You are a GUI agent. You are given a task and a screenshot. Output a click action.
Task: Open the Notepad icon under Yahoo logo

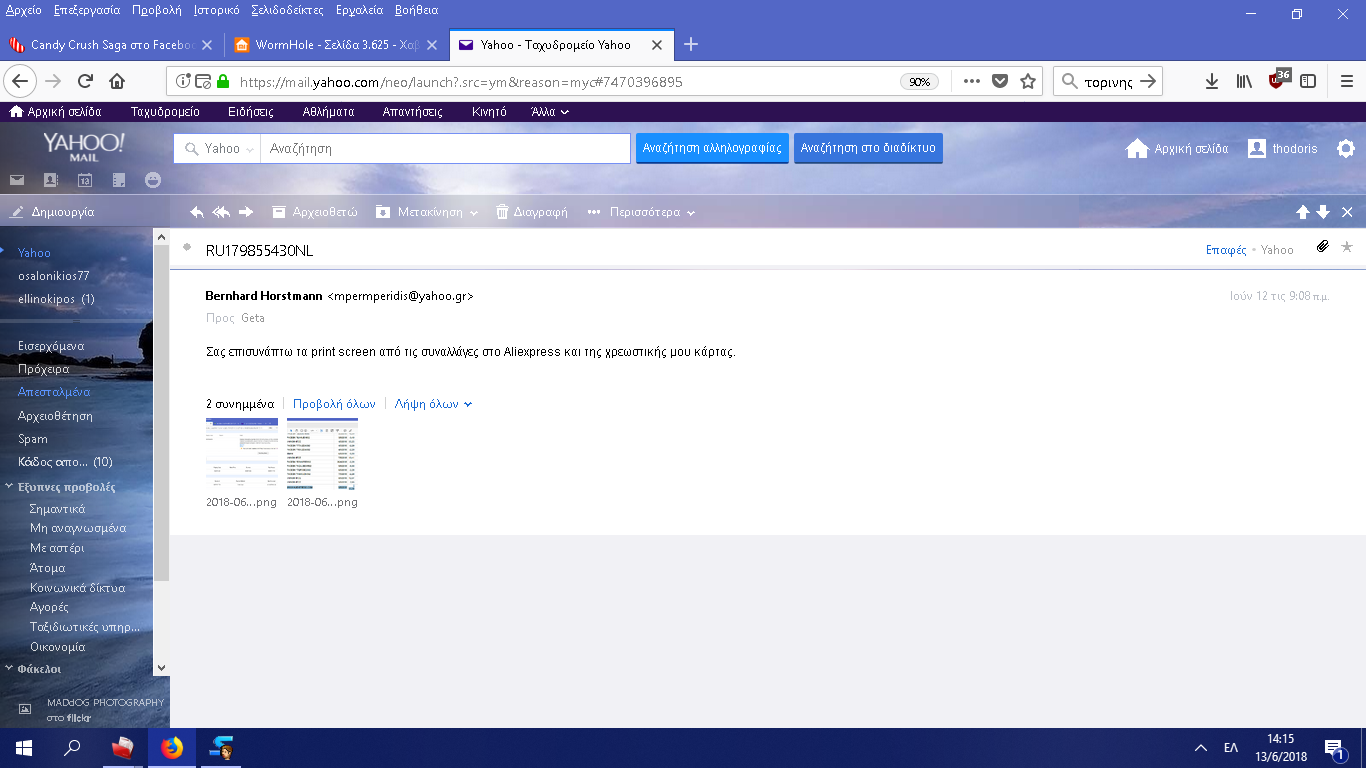click(x=119, y=180)
